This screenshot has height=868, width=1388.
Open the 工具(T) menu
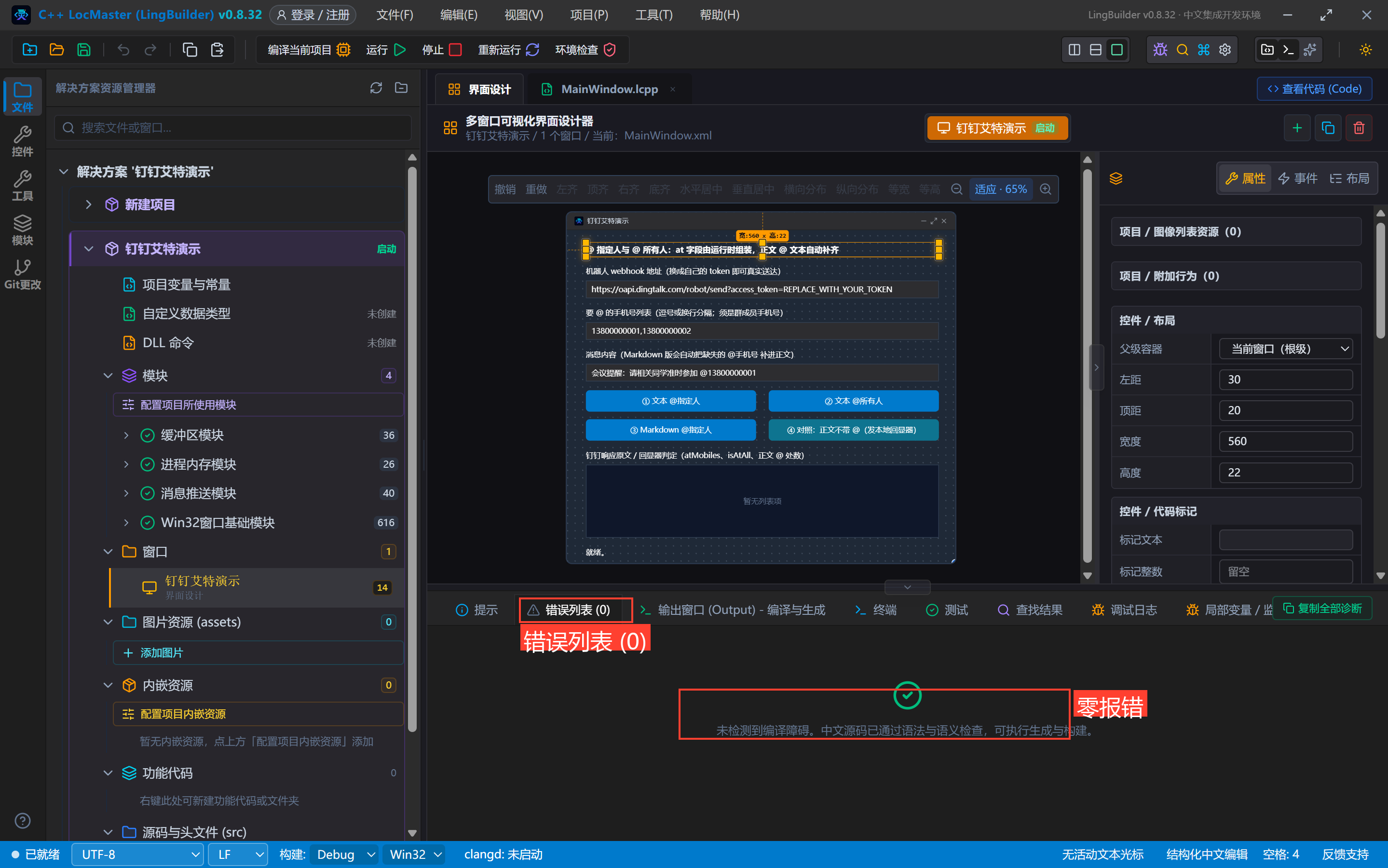tap(653, 15)
